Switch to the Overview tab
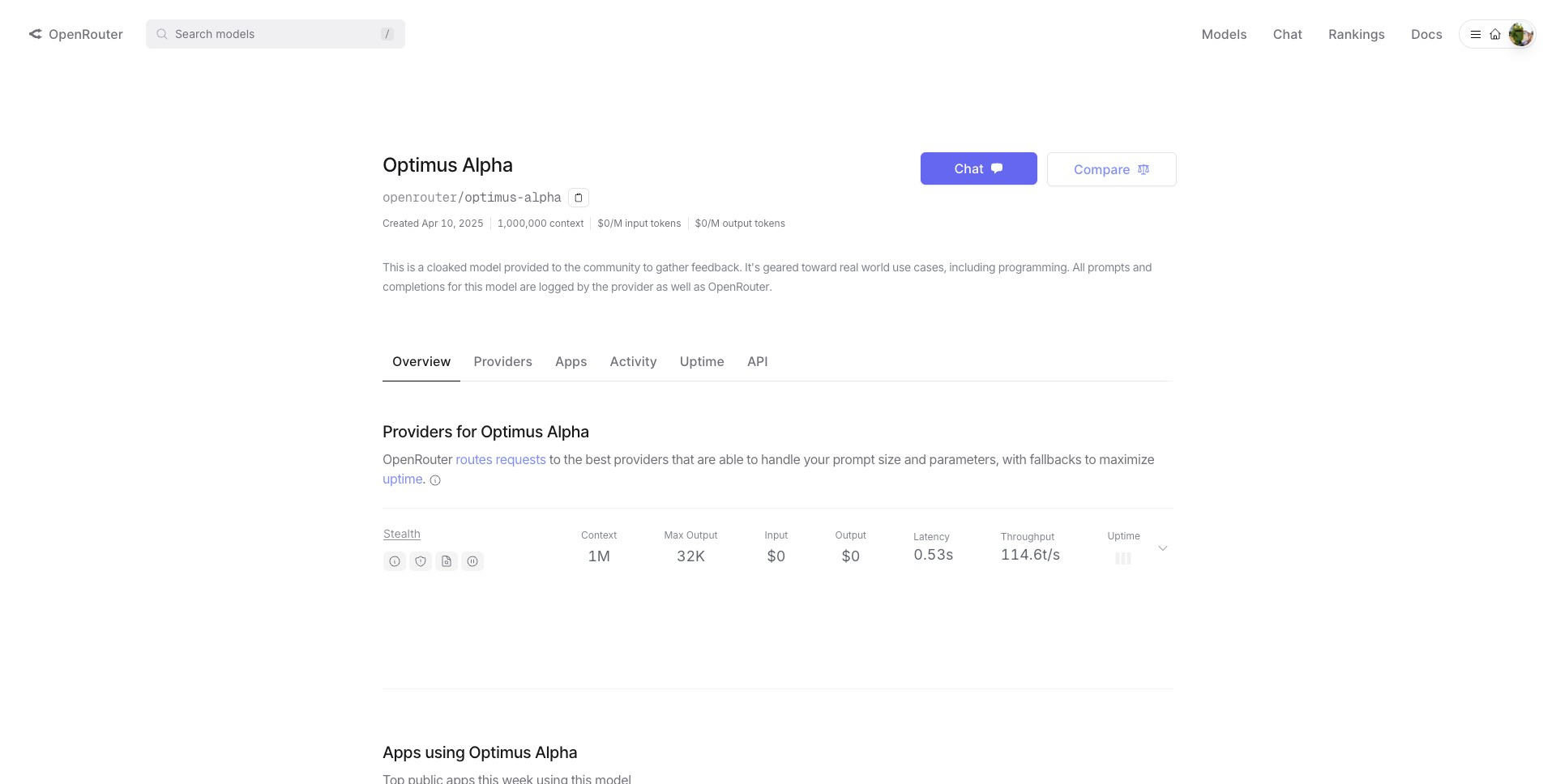 pos(421,362)
